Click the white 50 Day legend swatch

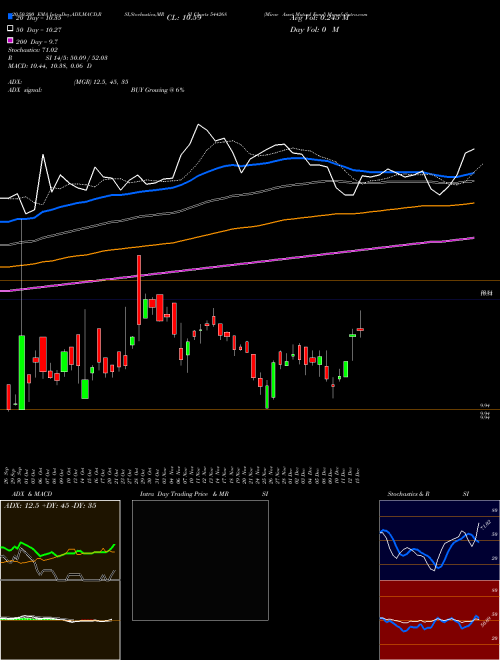click(11, 29)
